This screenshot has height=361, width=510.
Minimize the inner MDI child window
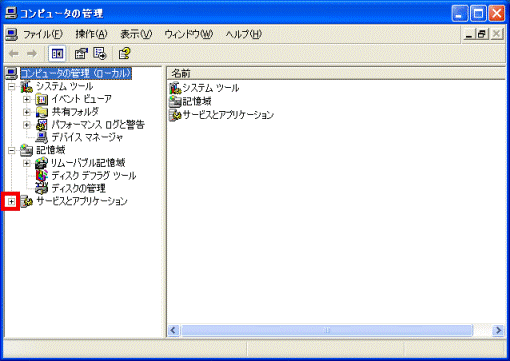coord(469,34)
